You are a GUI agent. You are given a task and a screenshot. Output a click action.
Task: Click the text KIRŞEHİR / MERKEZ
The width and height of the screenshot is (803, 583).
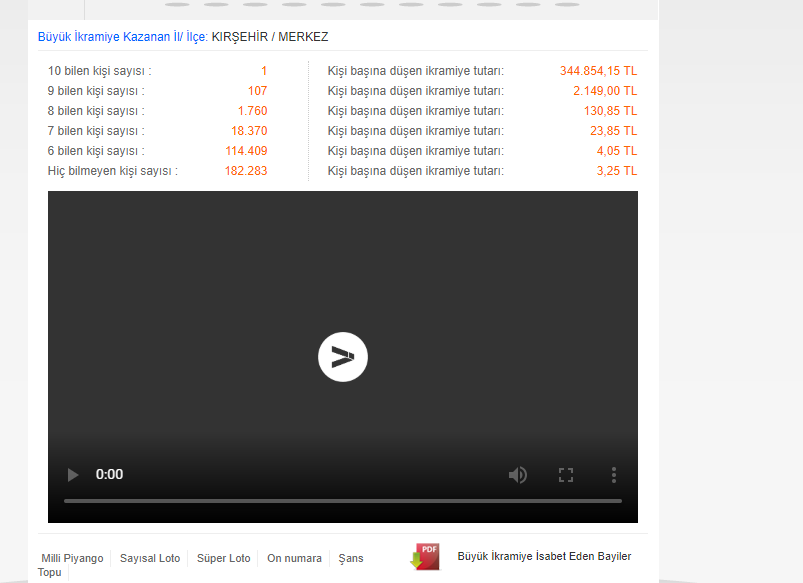coord(270,37)
